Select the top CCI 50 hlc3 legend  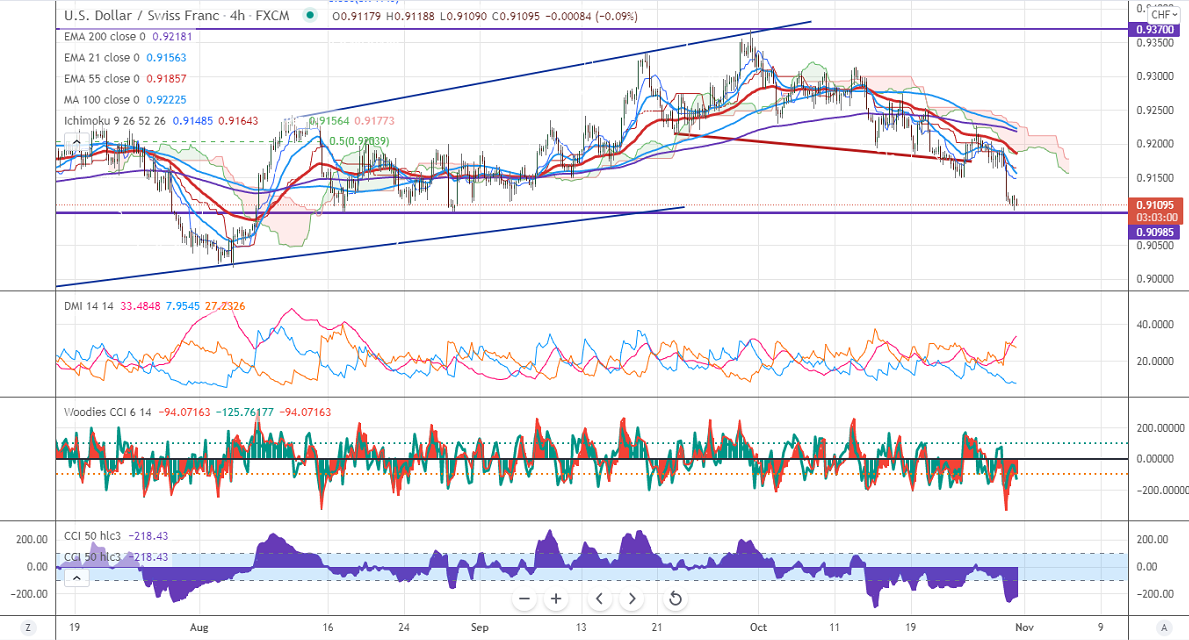pyautogui.click(x=92, y=536)
